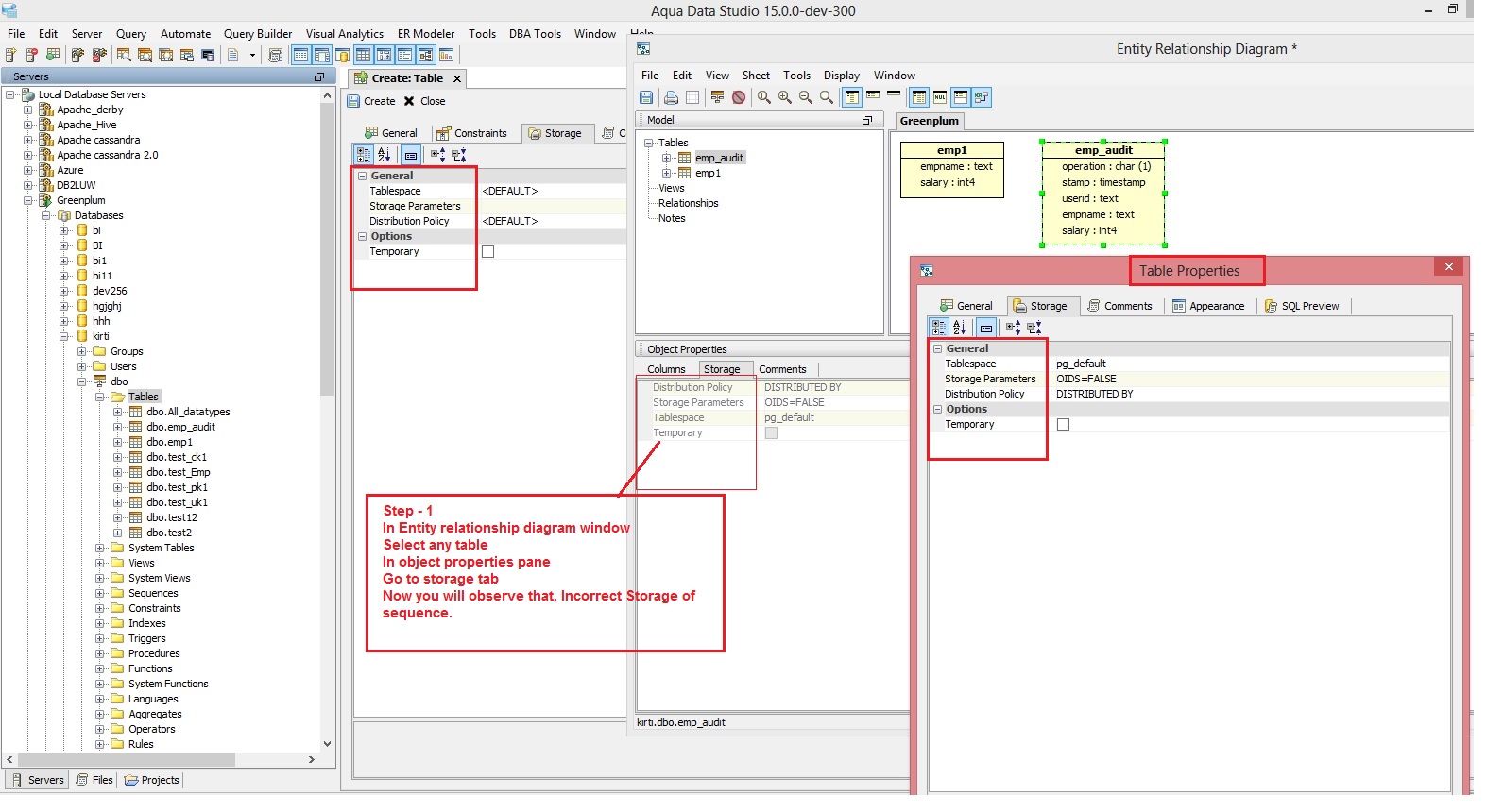The height and width of the screenshot is (812, 1504).
Task: Collapse the Greenplum server node
Action: tap(28, 200)
